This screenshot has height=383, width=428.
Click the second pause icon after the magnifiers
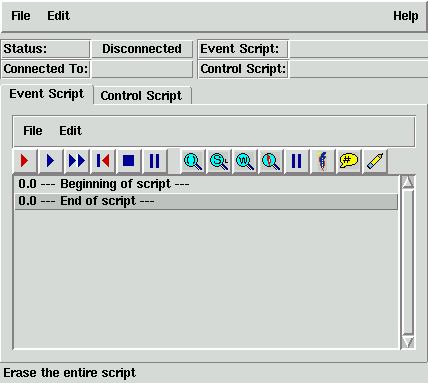click(x=296, y=161)
